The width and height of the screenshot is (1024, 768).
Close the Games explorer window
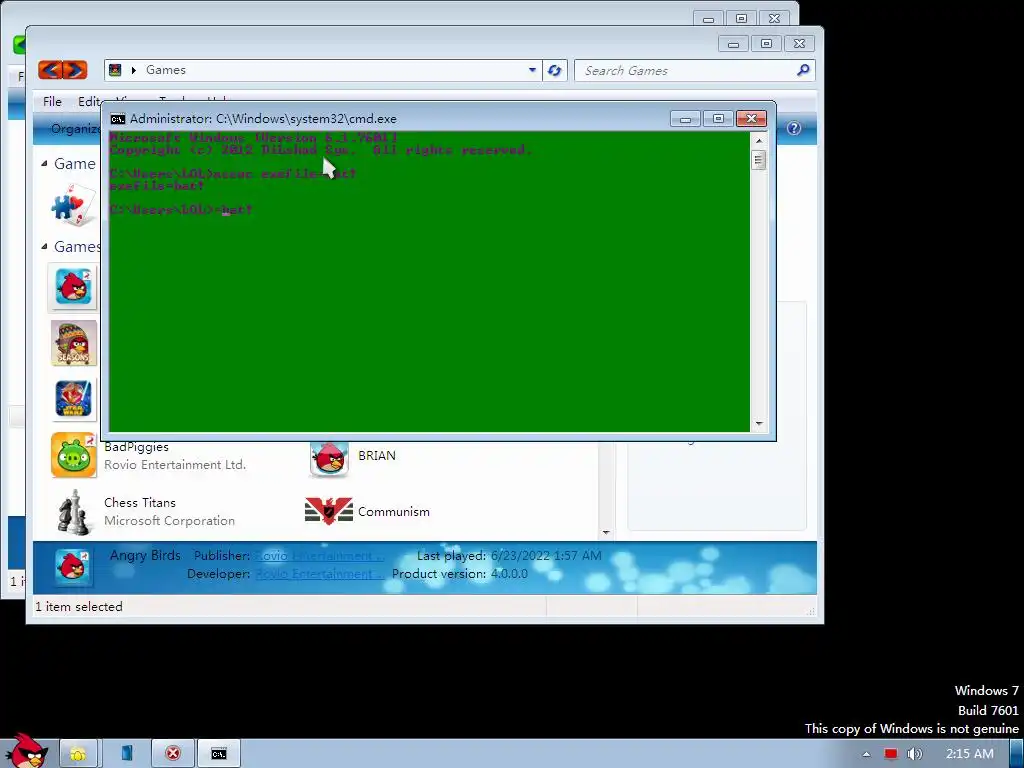pos(799,44)
